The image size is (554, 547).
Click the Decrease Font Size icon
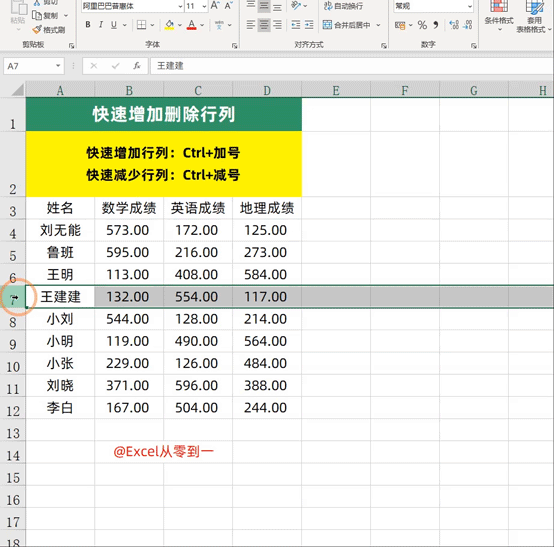[x=229, y=6]
